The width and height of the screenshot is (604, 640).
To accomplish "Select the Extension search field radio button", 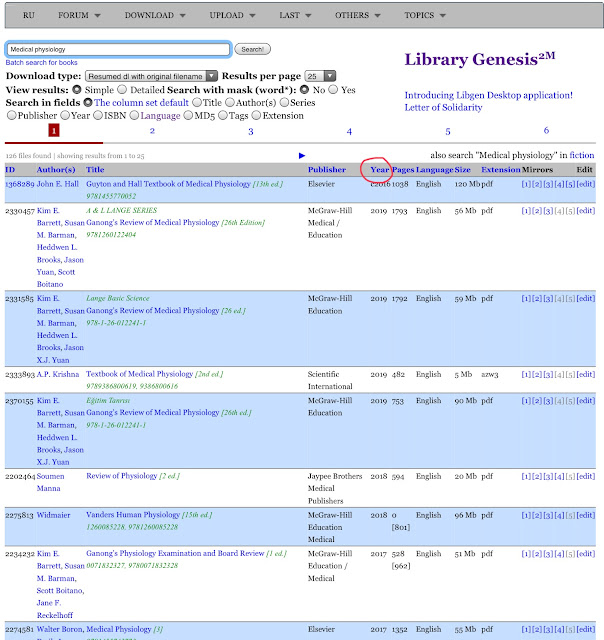I will point(256,115).
